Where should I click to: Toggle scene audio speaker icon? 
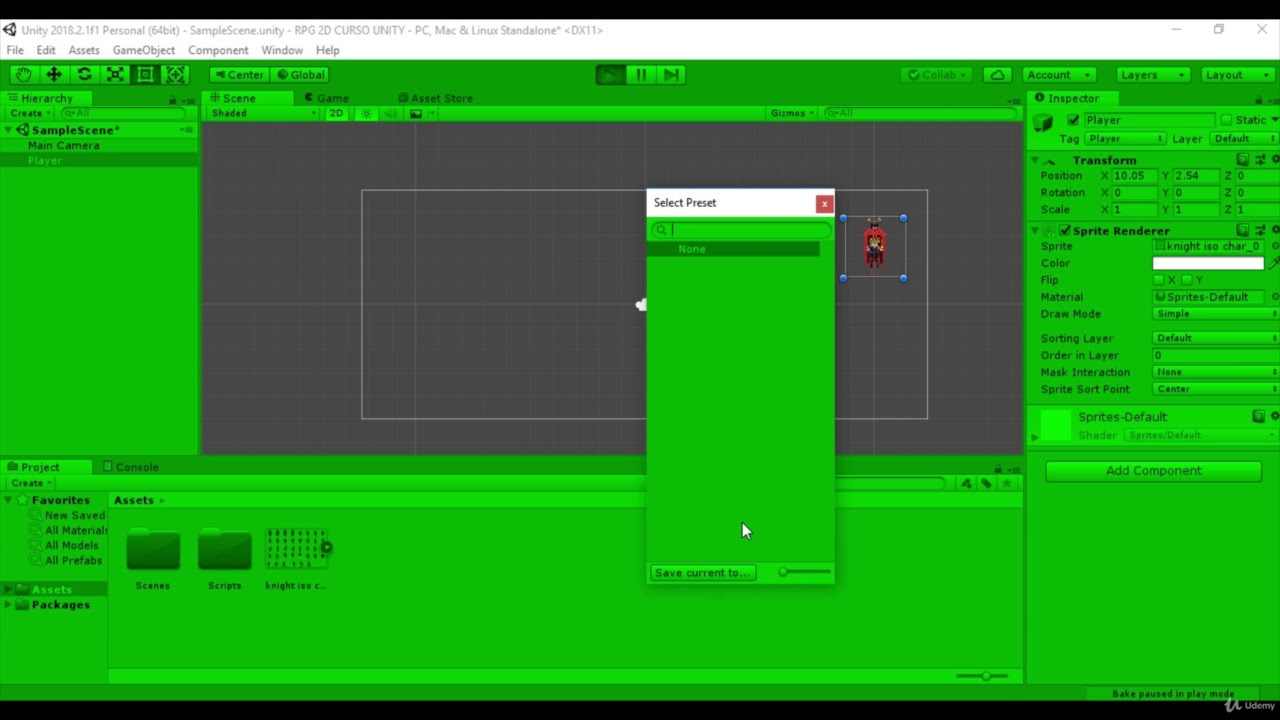(390, 113)
